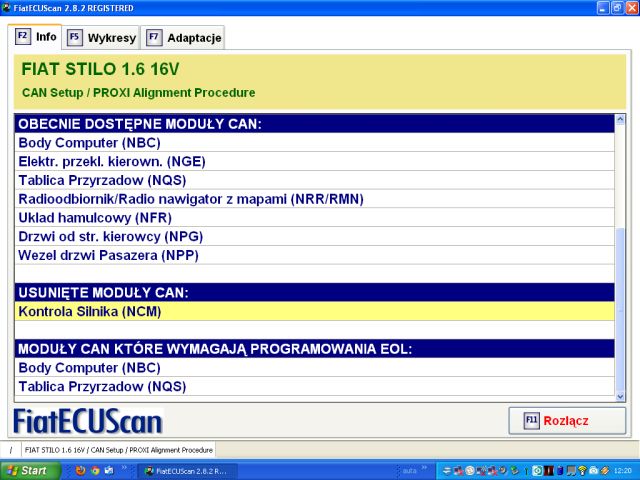Click the FiatECUScan title bar app icon
640x480 pixels.
click(6, 7)
